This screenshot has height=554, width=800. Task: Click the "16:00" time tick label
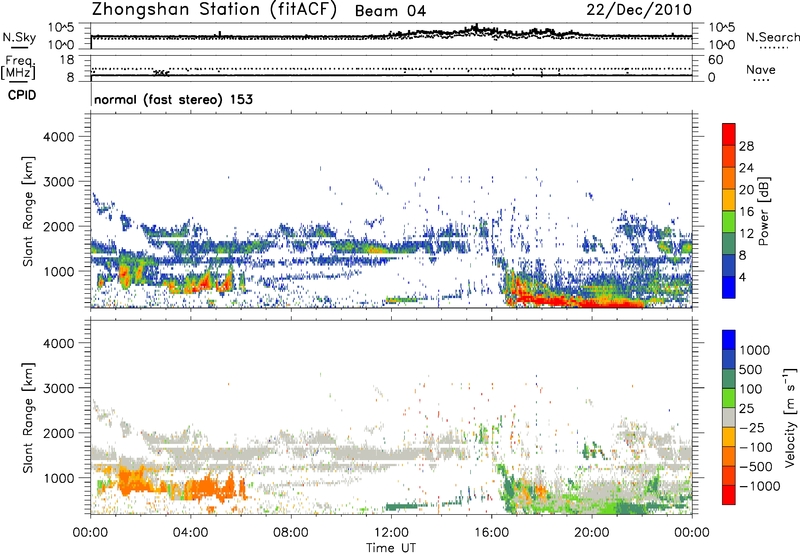point(491,533)
